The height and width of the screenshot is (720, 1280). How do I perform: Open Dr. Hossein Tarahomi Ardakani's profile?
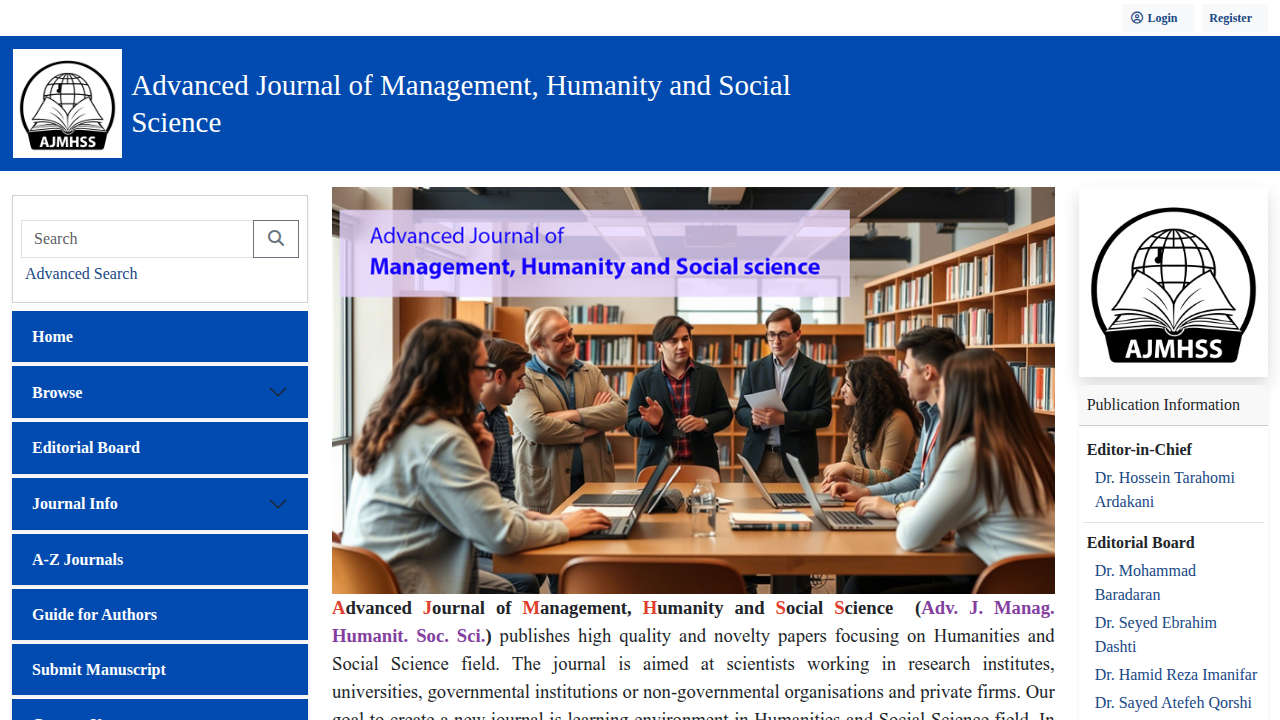tap(1165, 490)
